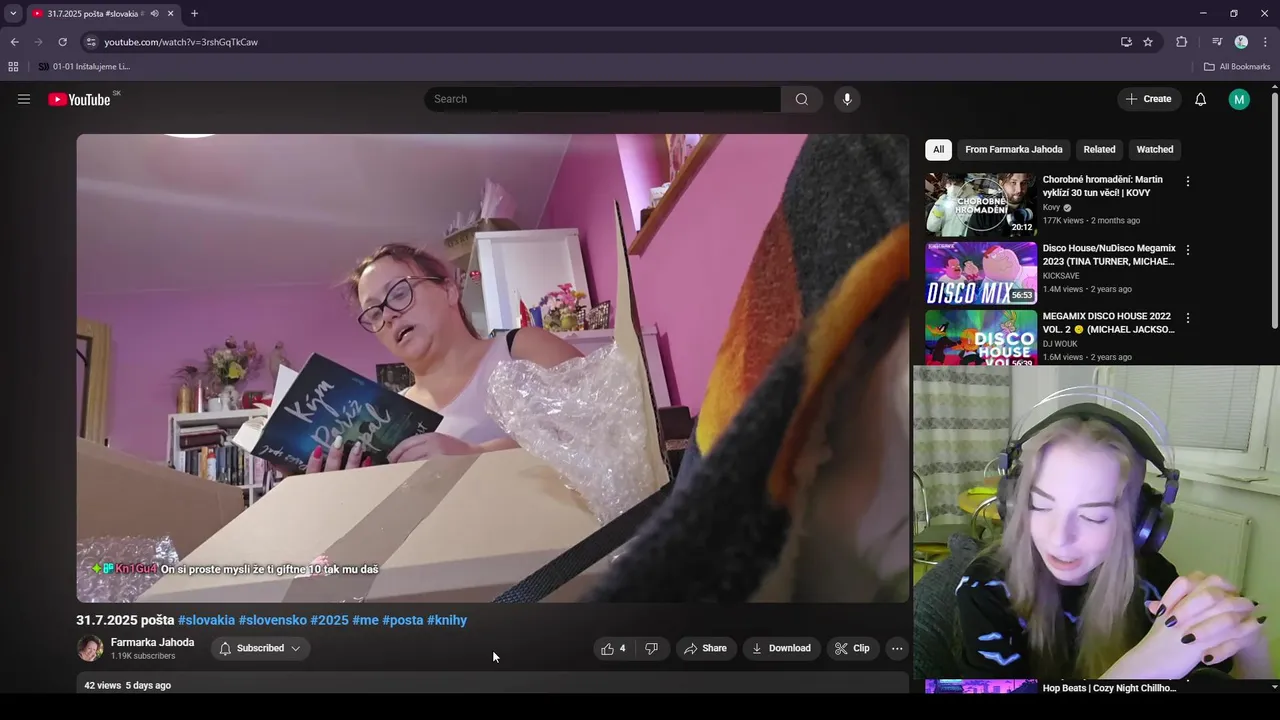Open Chorobné hromadění video thumbnail
Image resolution: width=1280 pixels, height=720 pixels.
981,205
